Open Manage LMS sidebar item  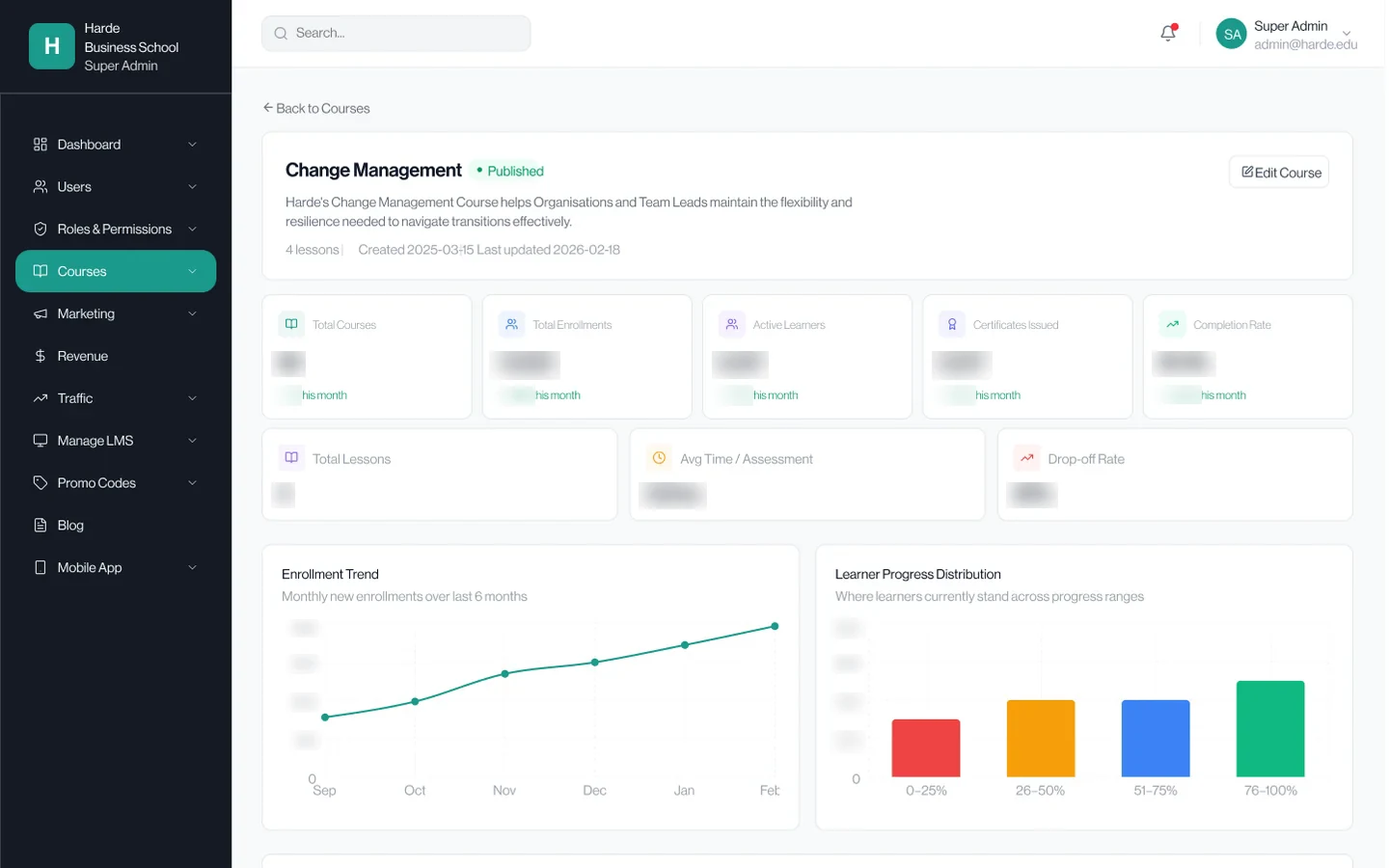pyautogui.click(x=116, y=441)
